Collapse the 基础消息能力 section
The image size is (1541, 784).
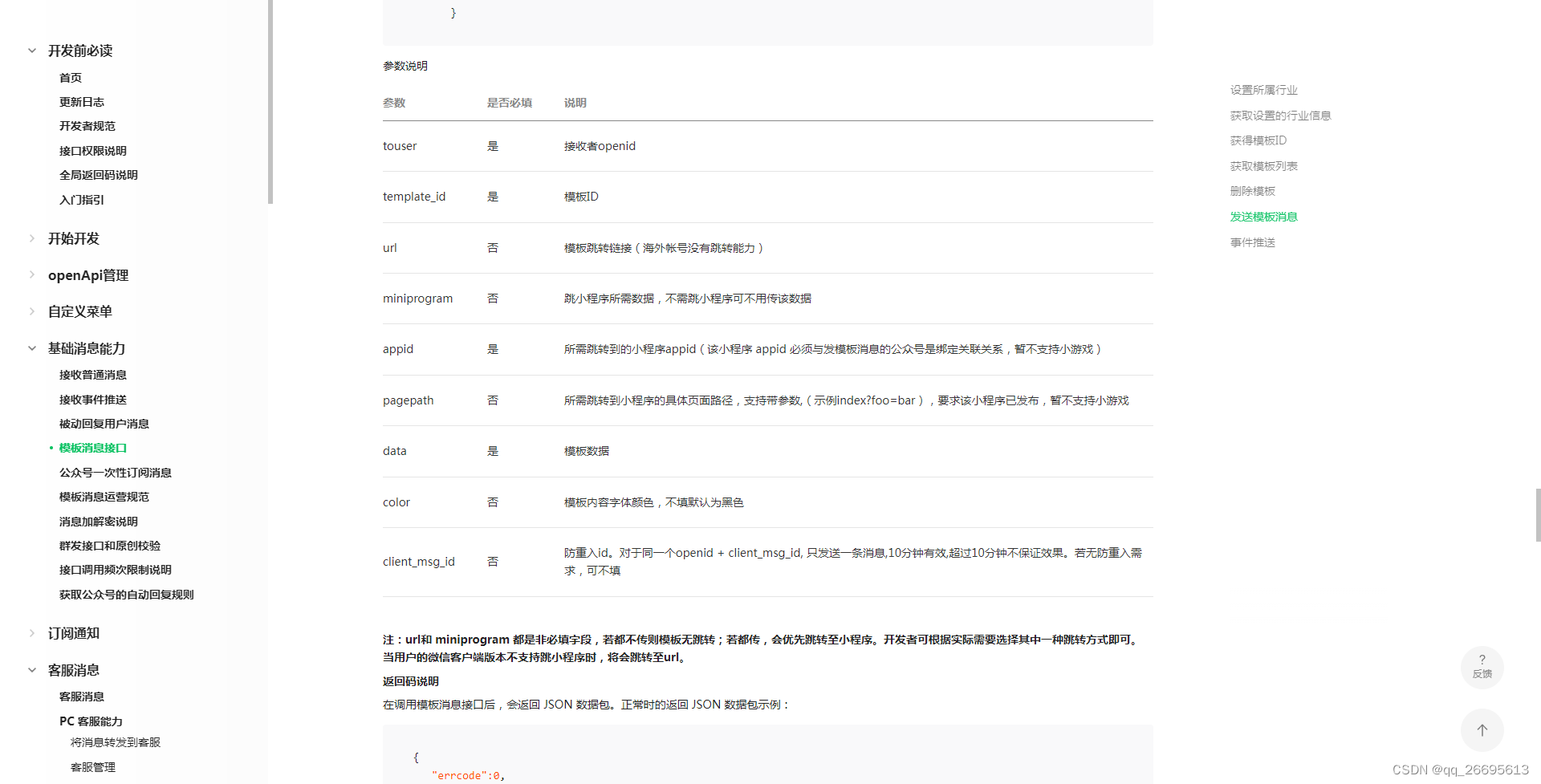32,348
